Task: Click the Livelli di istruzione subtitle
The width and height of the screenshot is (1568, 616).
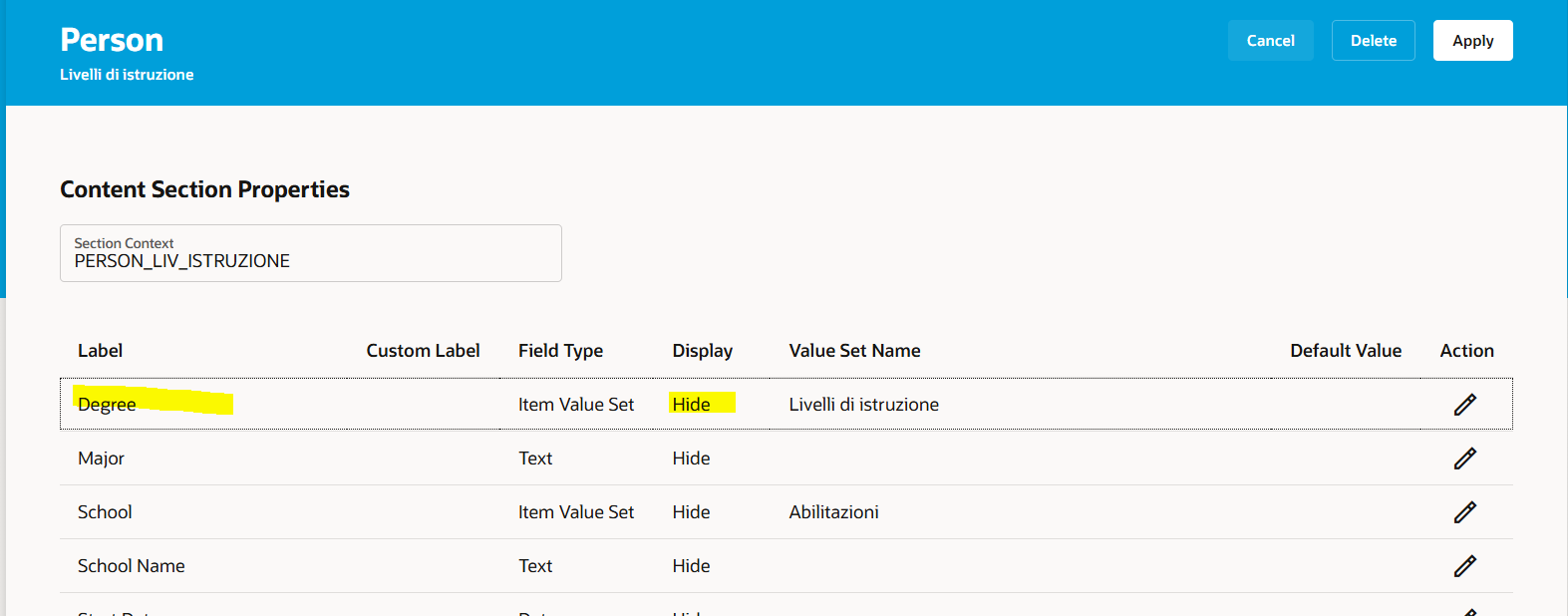Action: (127, 75)
